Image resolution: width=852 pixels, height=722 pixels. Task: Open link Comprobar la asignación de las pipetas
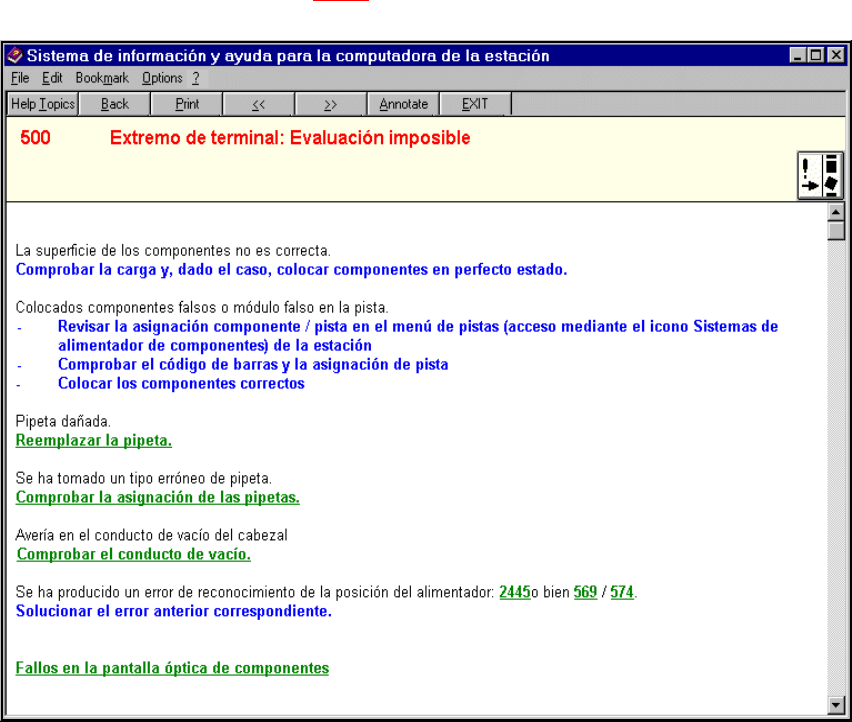[158, 498]
